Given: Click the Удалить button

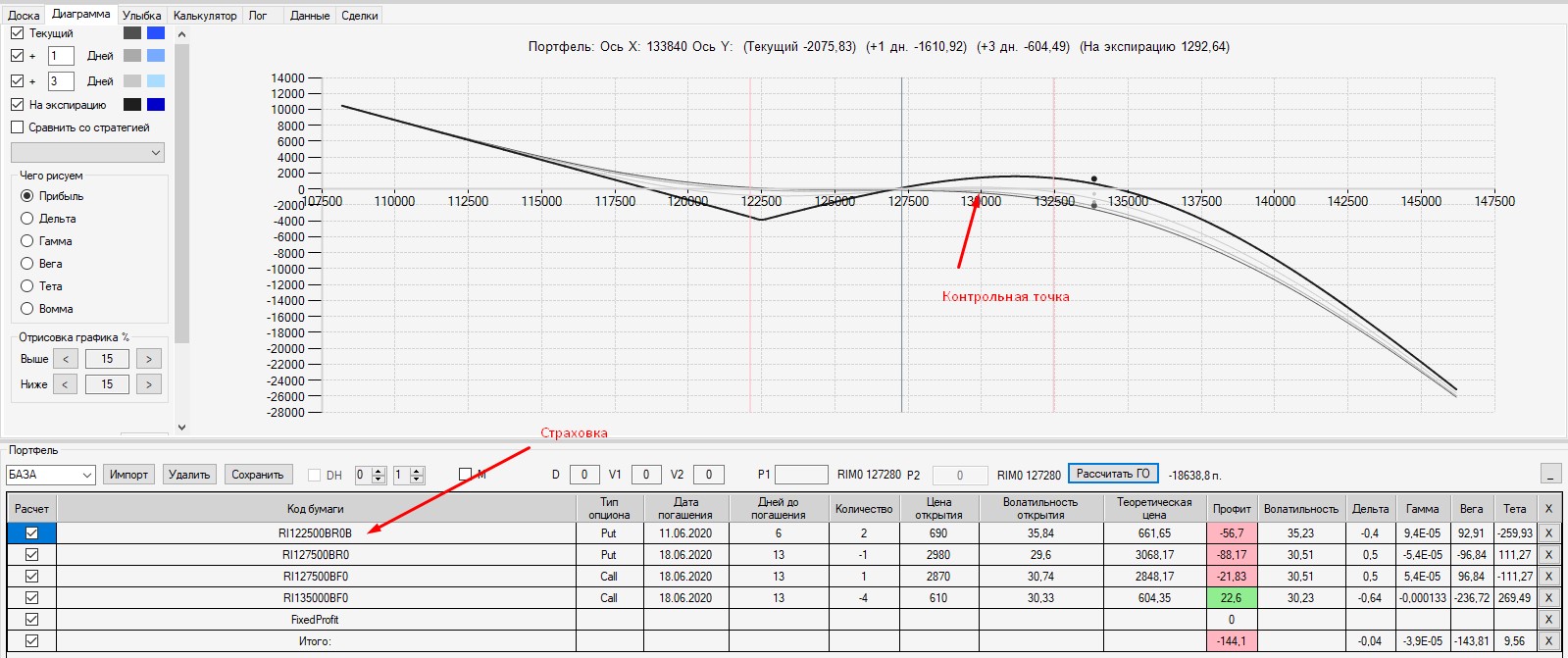Looking at the screenshot, I should tap(189, 475).
